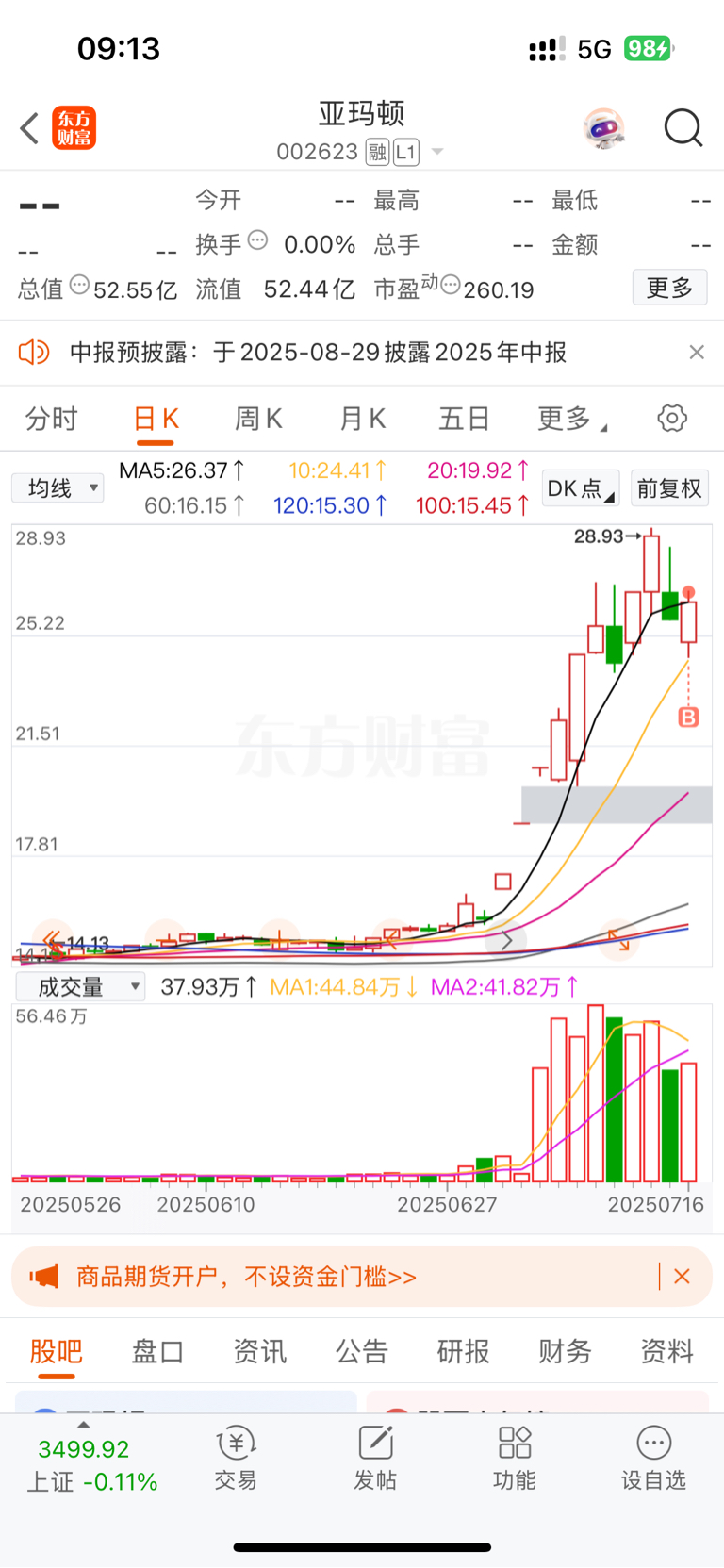Tap the MA1:44.84万 volume value
Image resolution: width=724 pixels, height=1568 pixels.
(x=344, y=987)
